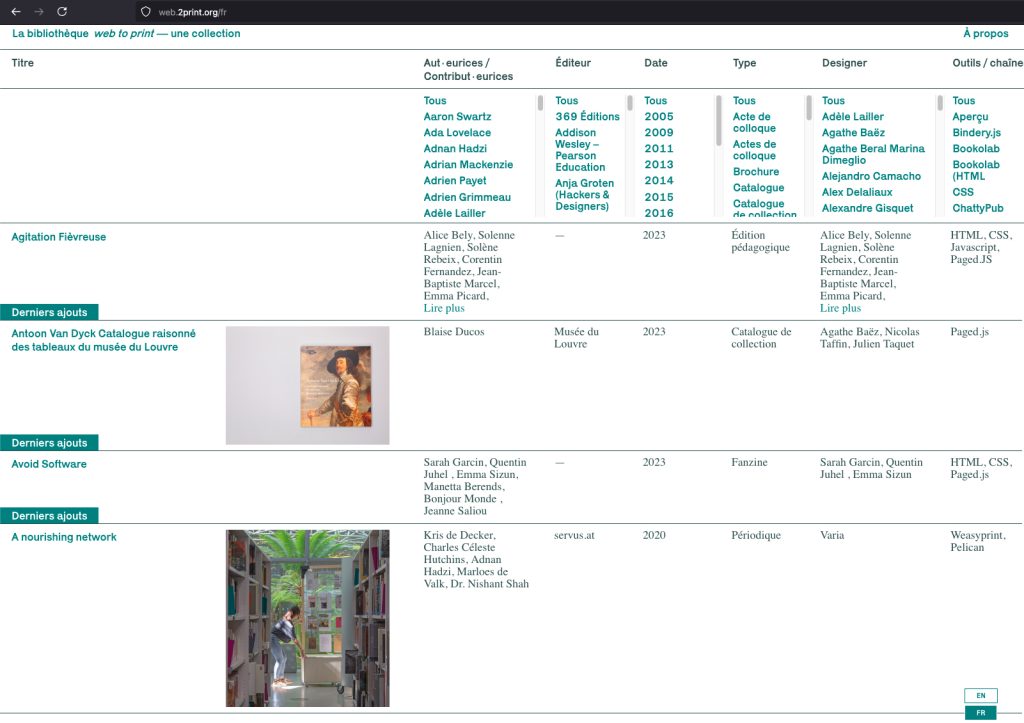The width and height of the screenshot is (1024, 723).
Task: Filter tools by Bindery.js
Action: [x=976, y=133]
